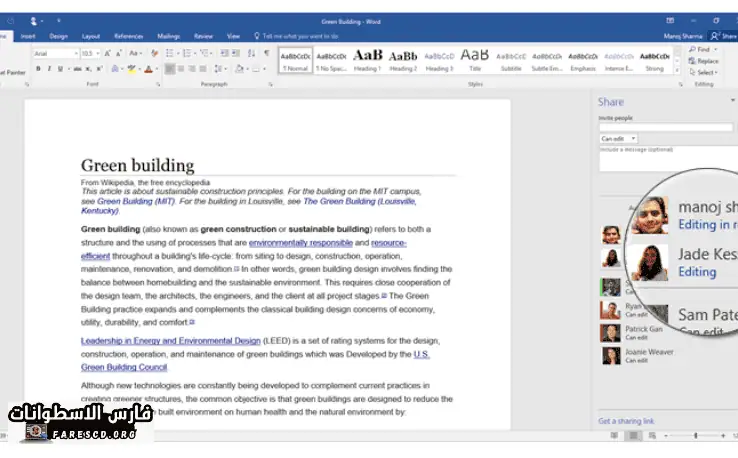Expand the font size dropdown
738x458 pixels.
point(98,53)
